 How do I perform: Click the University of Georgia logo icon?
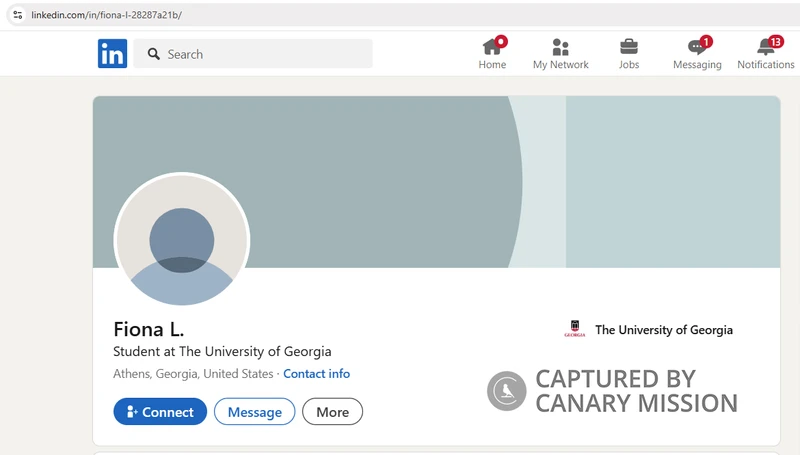click(x=575, y=329)
